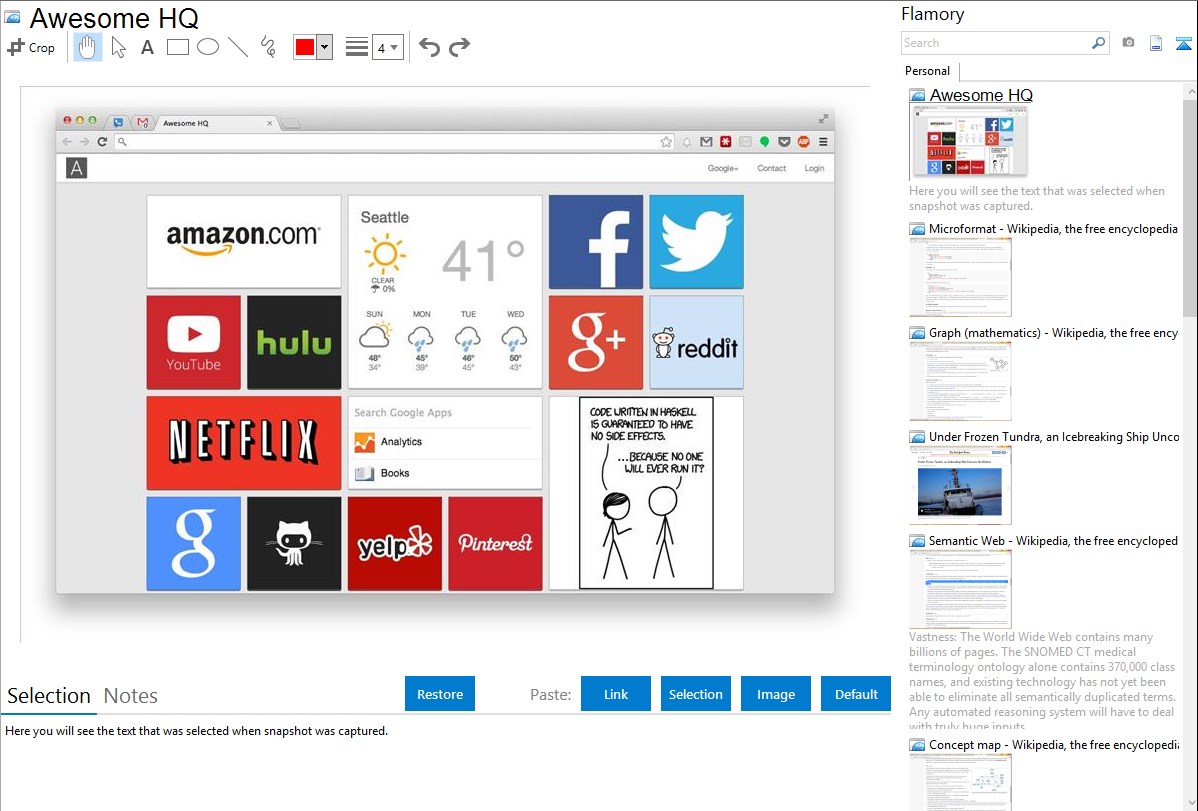
Task: Click the paste Selection button
Action: coord(696,694)
